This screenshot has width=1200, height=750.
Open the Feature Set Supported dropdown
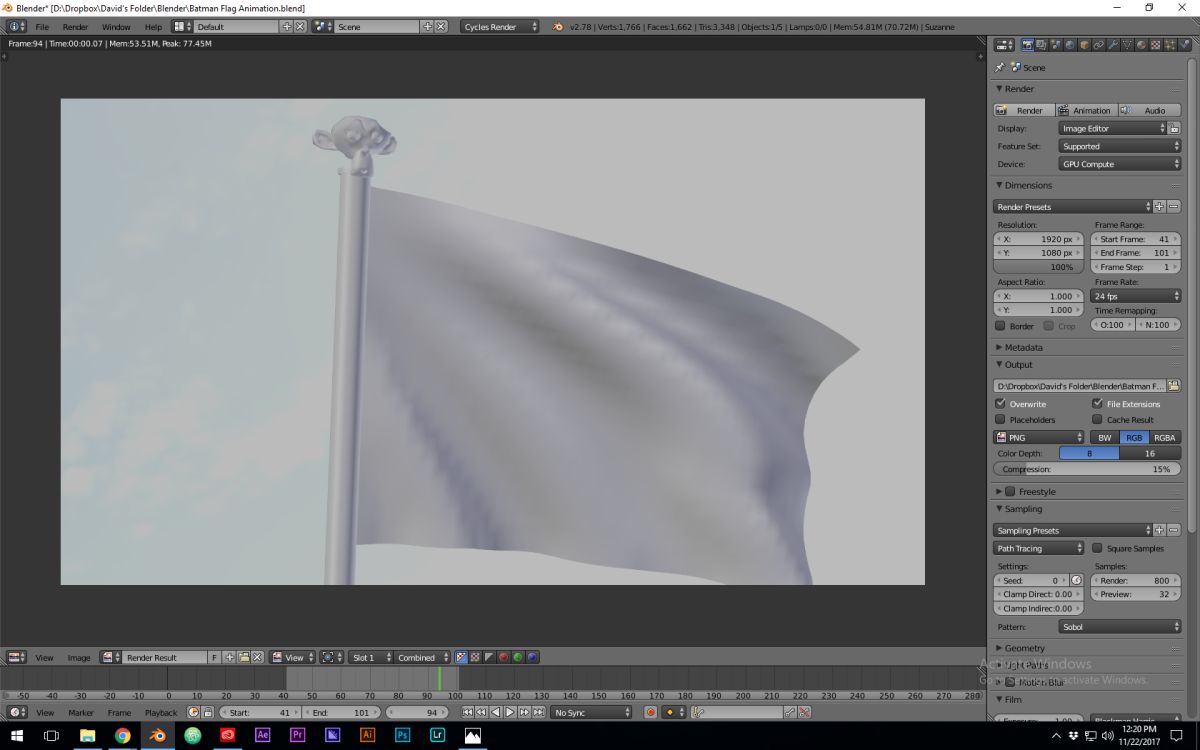[1120, 146]
